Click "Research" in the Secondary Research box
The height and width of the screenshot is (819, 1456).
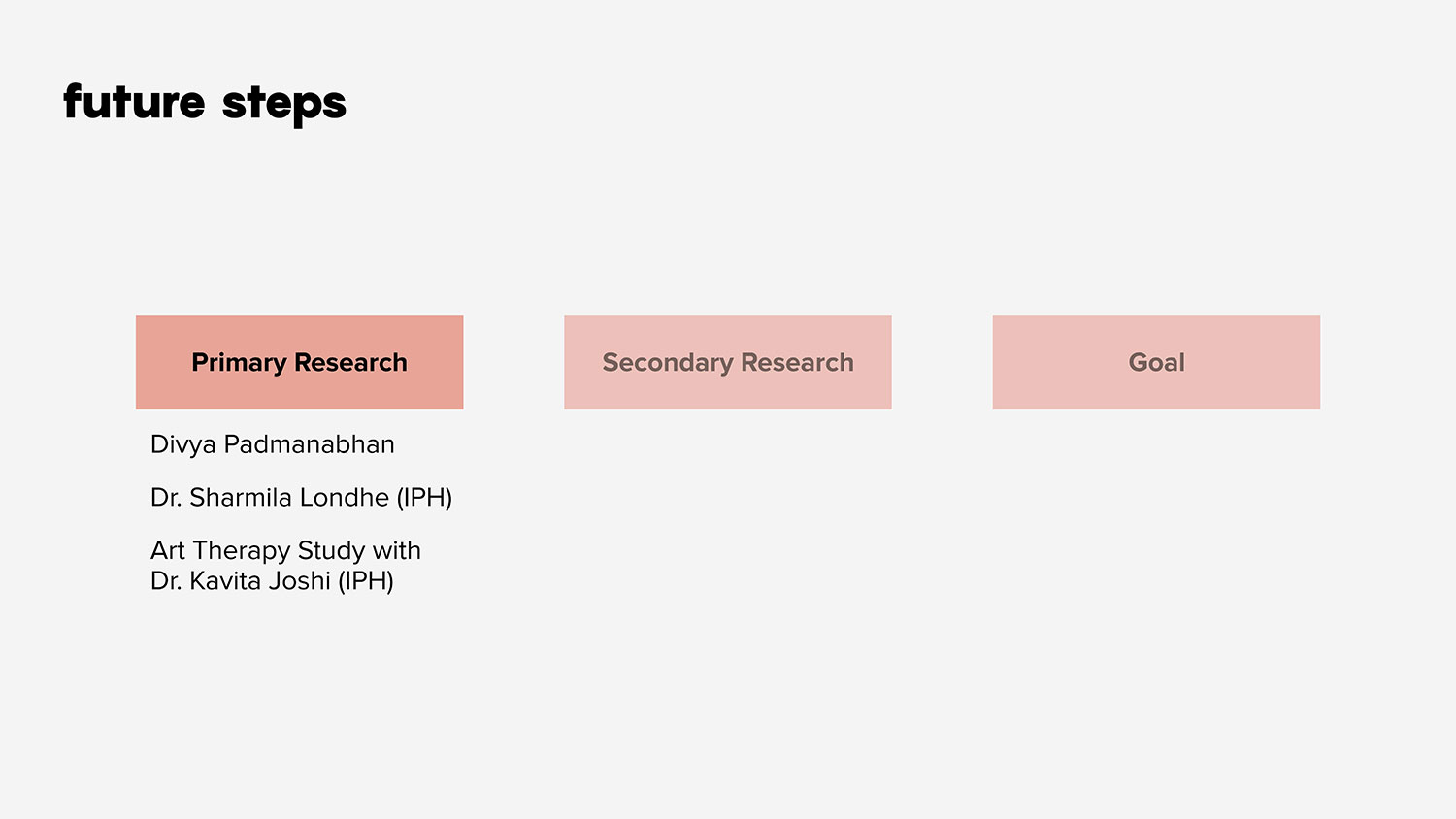pos(797,363)
